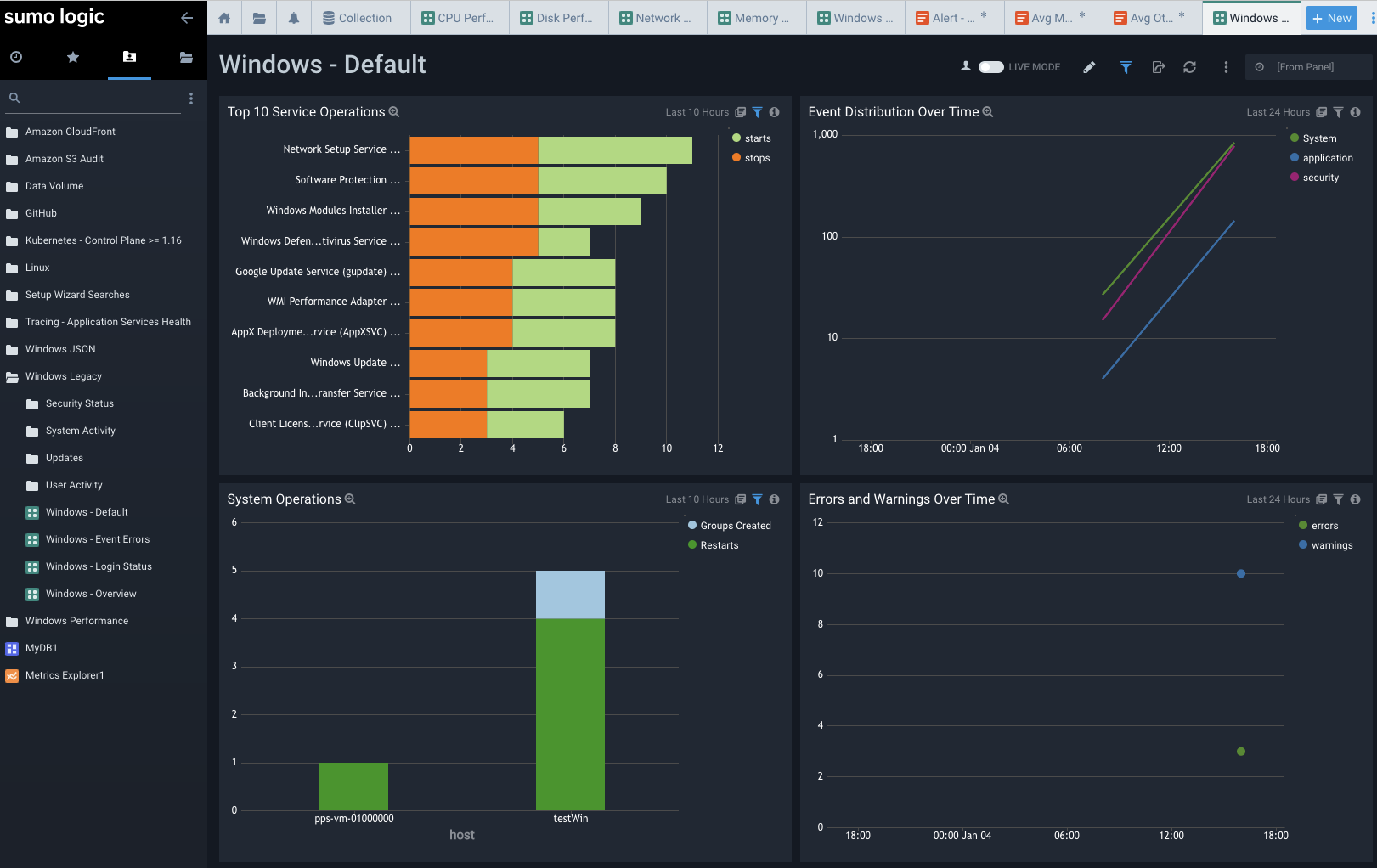
Task: Share the dashboard using the share icon
Action: click(1158, 67)
